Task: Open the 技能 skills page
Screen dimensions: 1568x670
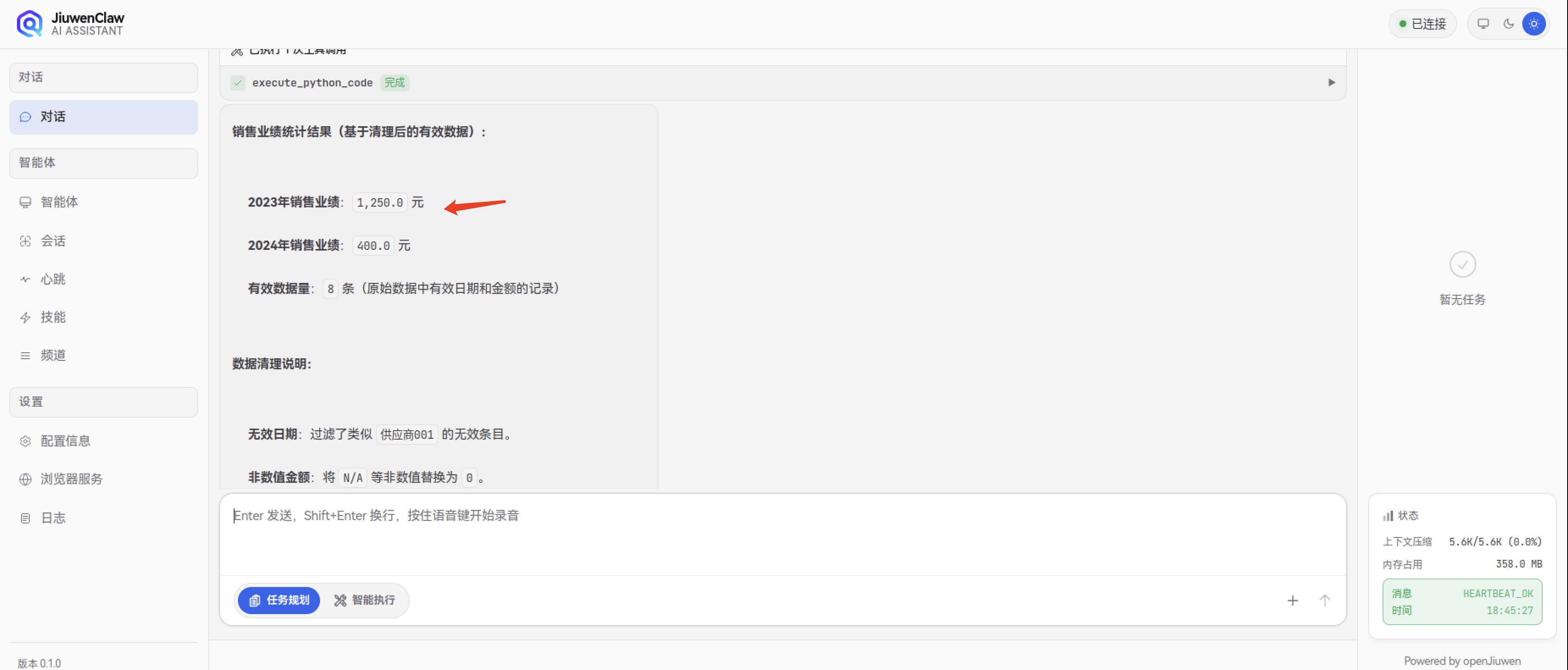Action: click(53, 317)
